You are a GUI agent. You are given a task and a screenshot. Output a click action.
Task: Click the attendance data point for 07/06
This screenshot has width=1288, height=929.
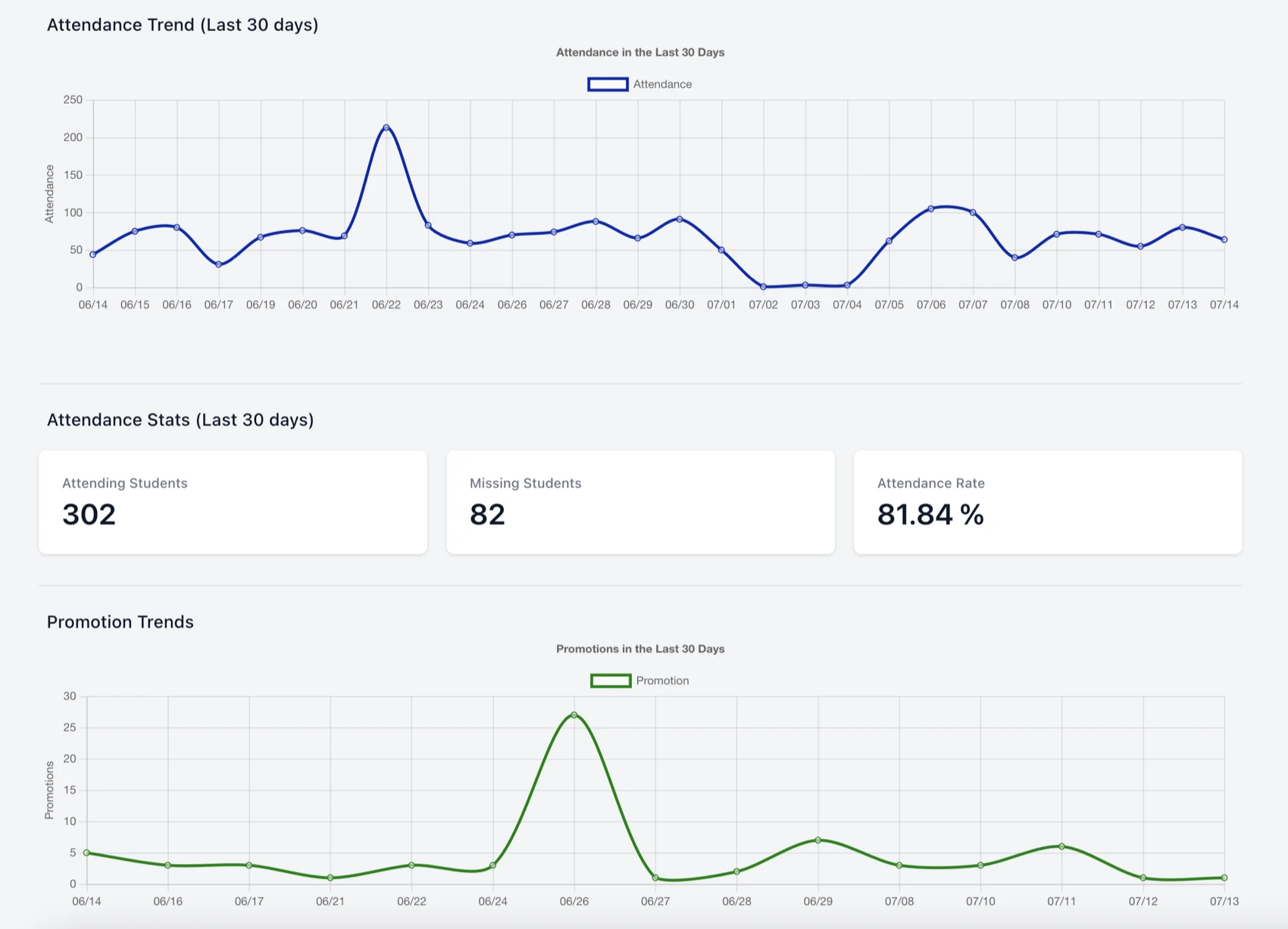pos(931,208)
